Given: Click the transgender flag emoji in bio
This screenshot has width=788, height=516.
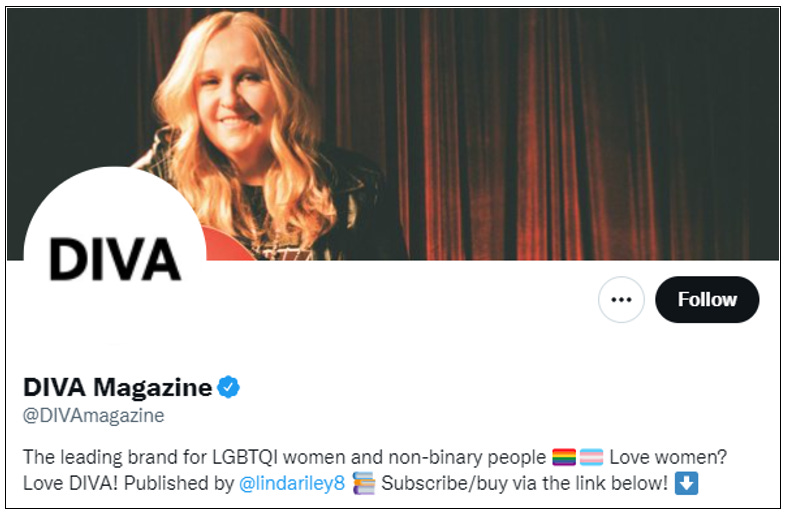Looking at the screenshot, I should click(x=592, y=457).
